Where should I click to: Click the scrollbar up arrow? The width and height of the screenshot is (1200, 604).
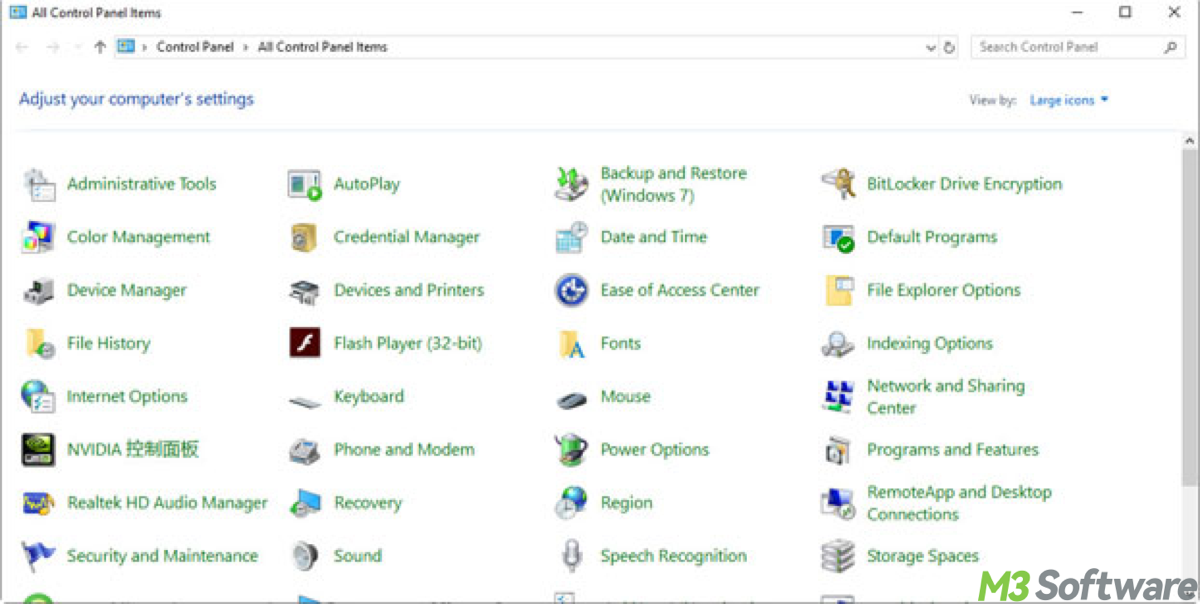[x=1190, y=140]
